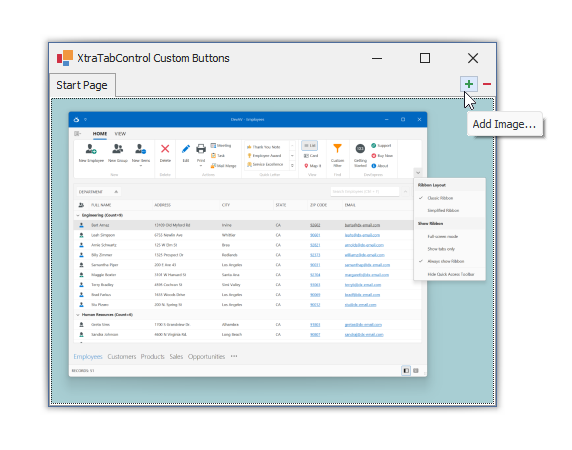
Task: Click Billy Zimmer's zip code link
Action: pos(315,255)
